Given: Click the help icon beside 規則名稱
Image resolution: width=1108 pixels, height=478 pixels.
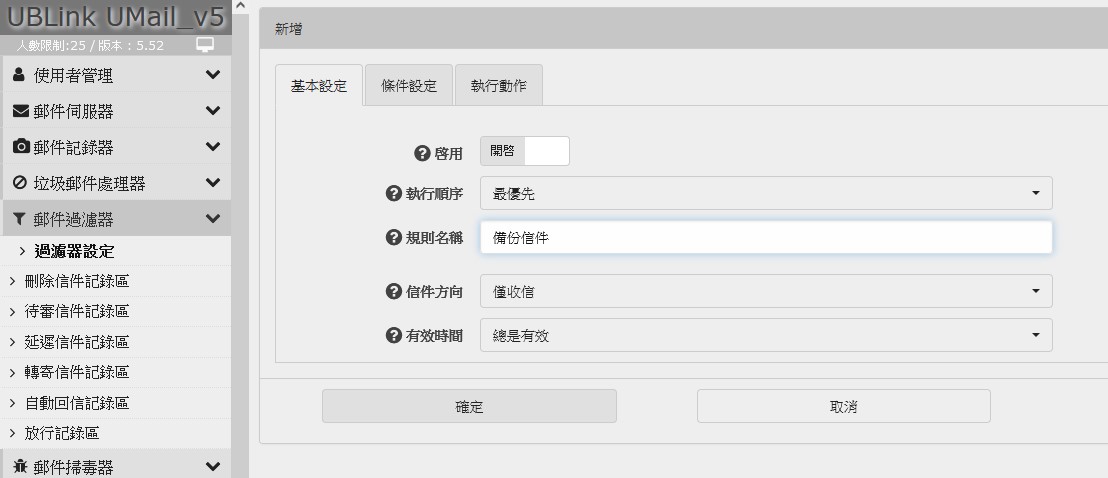Looking at the screenshot, I should click(394, 238).
